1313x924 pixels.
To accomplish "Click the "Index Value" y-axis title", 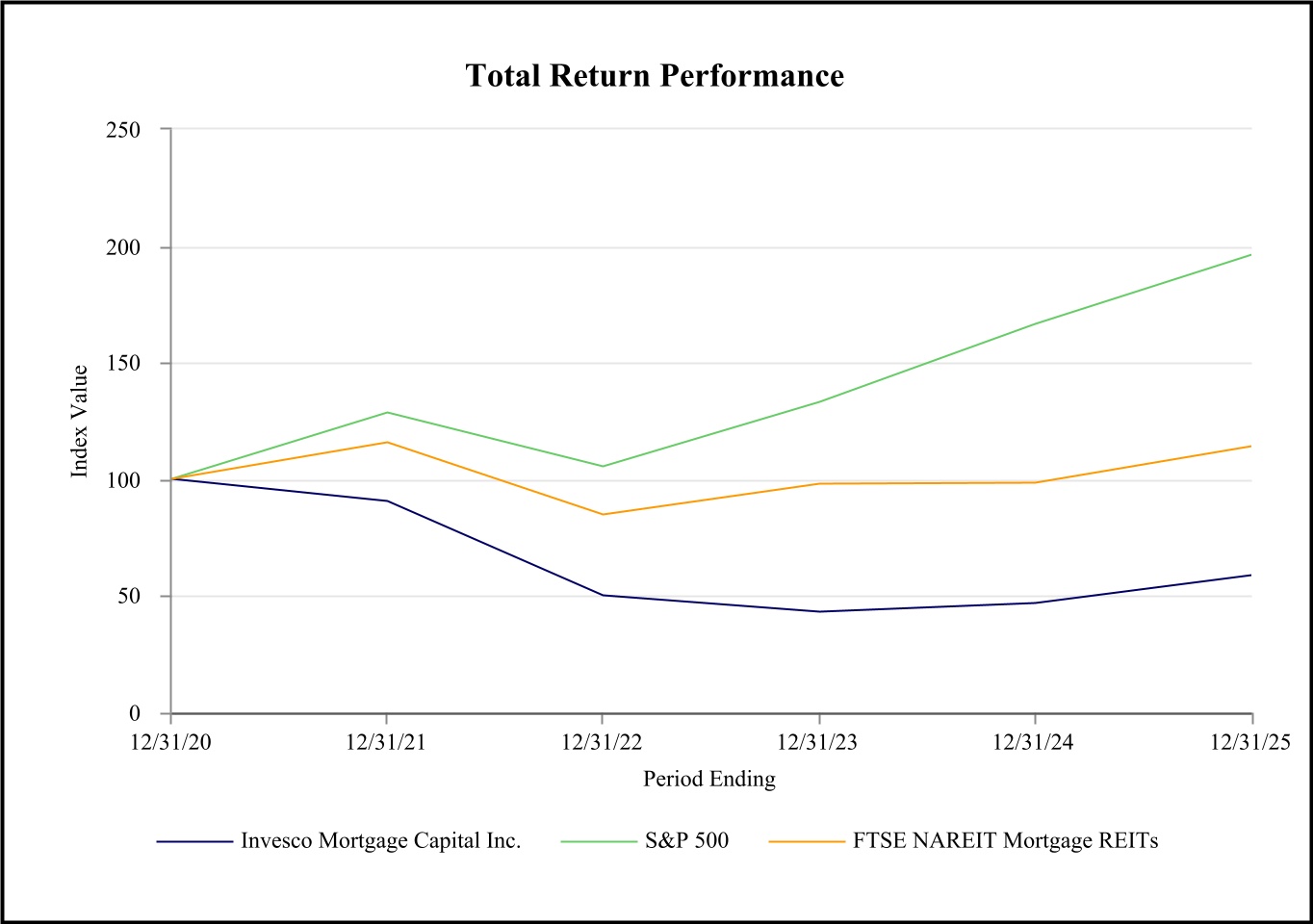I will click(80, 421).
